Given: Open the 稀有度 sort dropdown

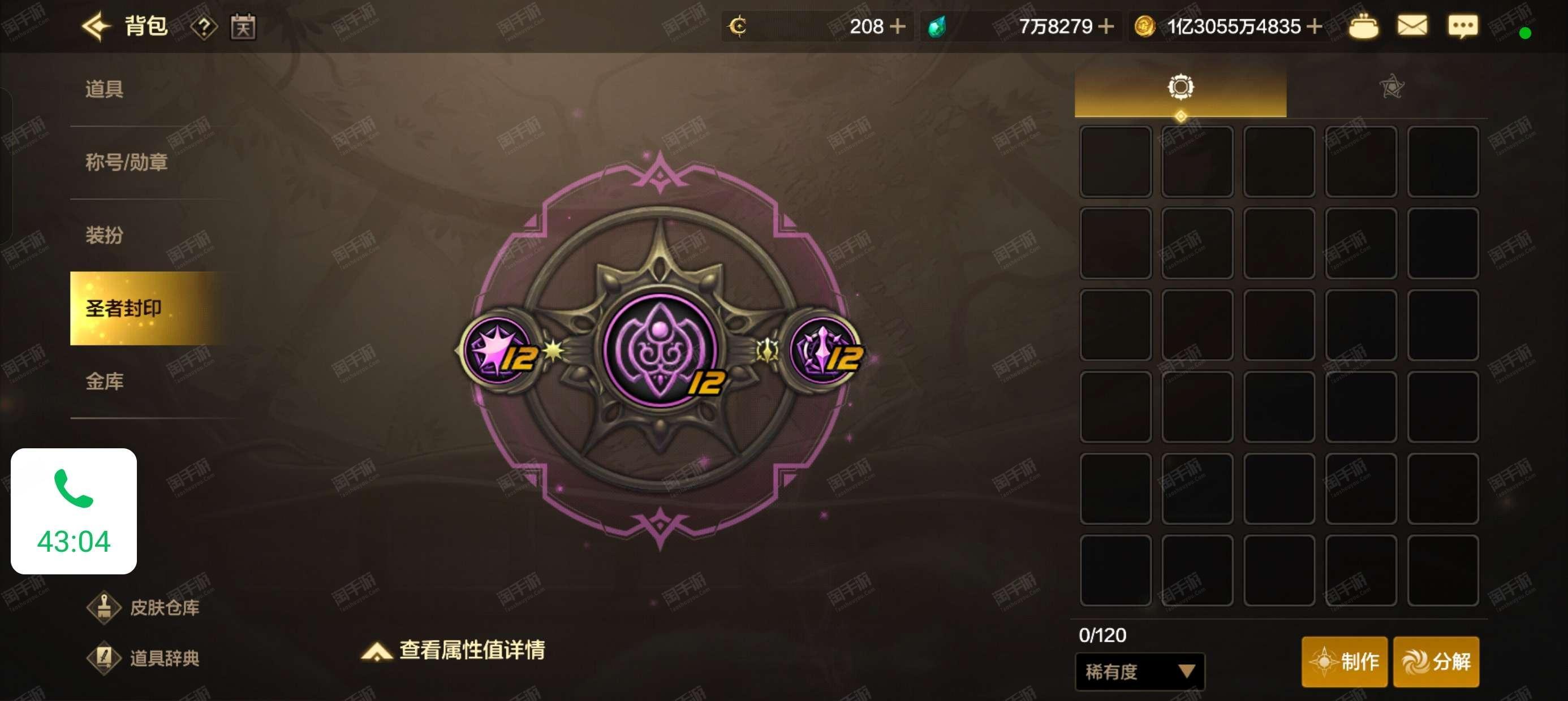Looking at the screenshot, I should (1139, 671).
